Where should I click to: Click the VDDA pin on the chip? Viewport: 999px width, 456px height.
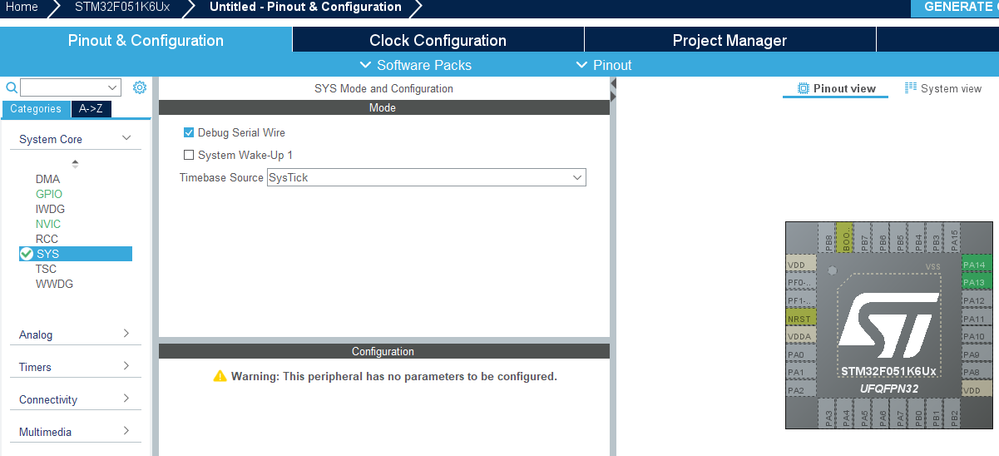click(x=801, y=336)
